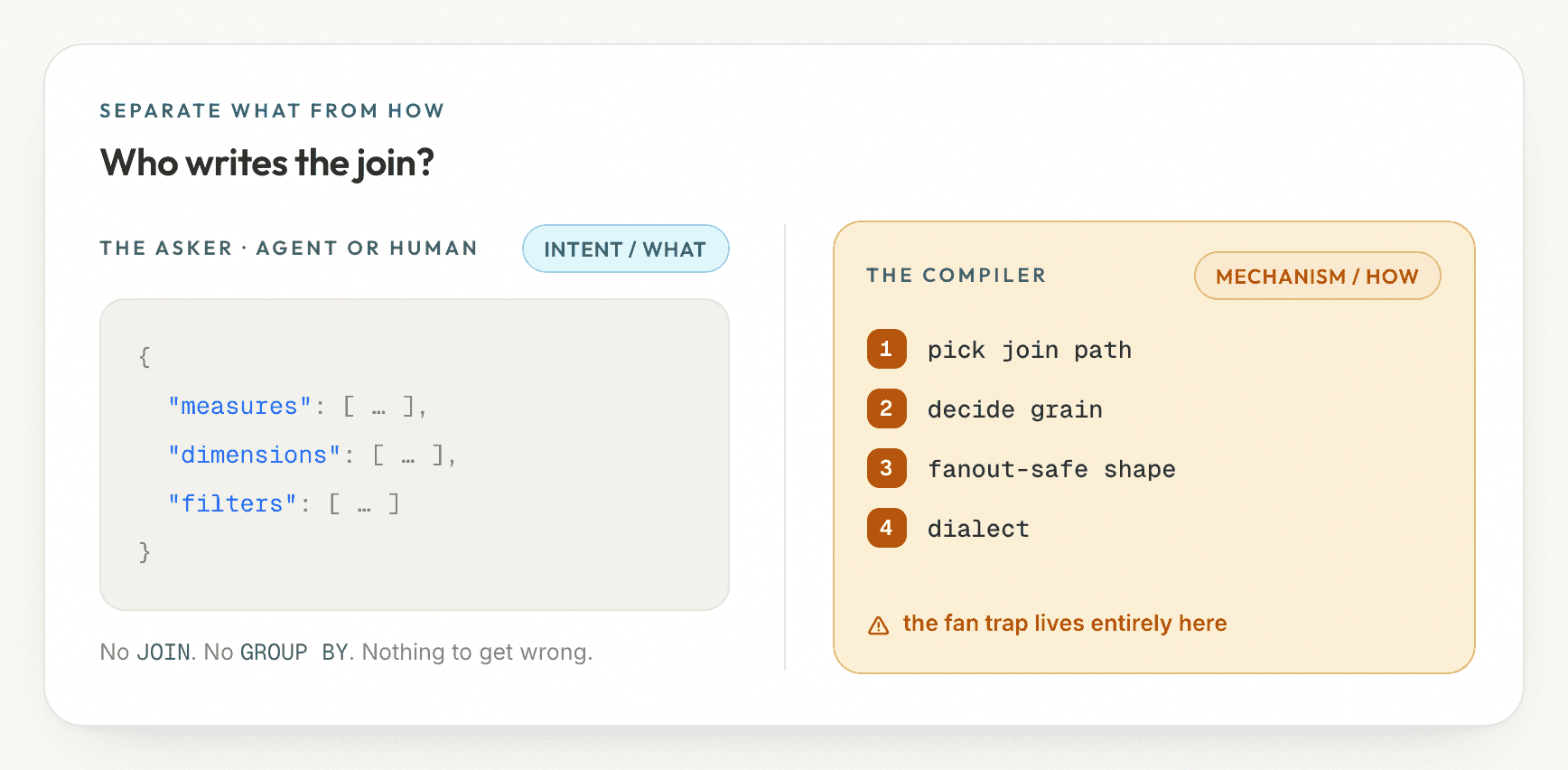
Task: Select the INTENT / WHAT pill
Action: coord(625,249)
